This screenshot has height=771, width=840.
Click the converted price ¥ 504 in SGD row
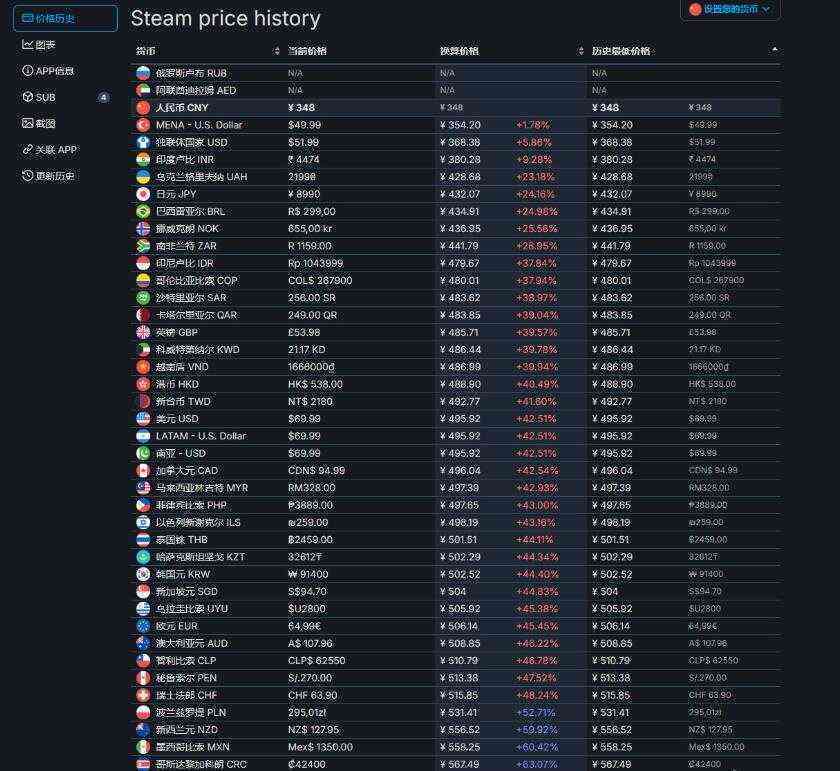[x=453, y=592]
